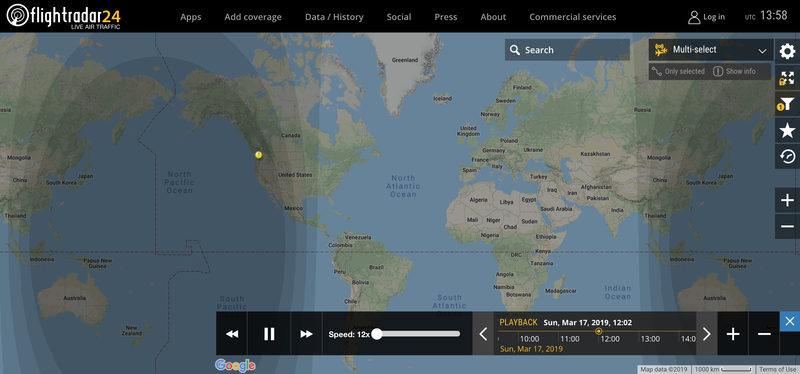Click the Google logo on map
800x374 pixels.
point(235,365)
